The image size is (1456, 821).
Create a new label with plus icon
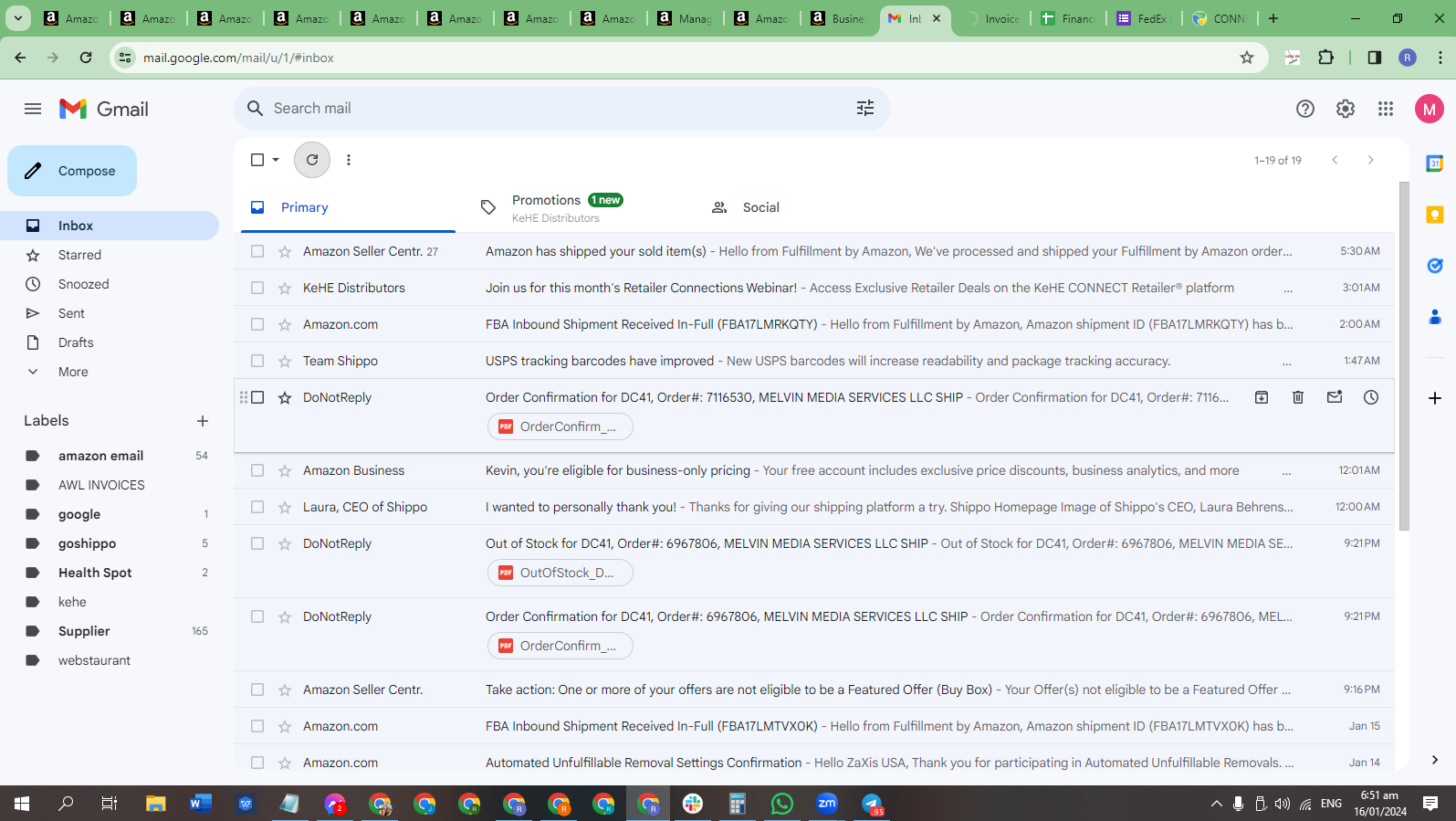tap(203, 421)
